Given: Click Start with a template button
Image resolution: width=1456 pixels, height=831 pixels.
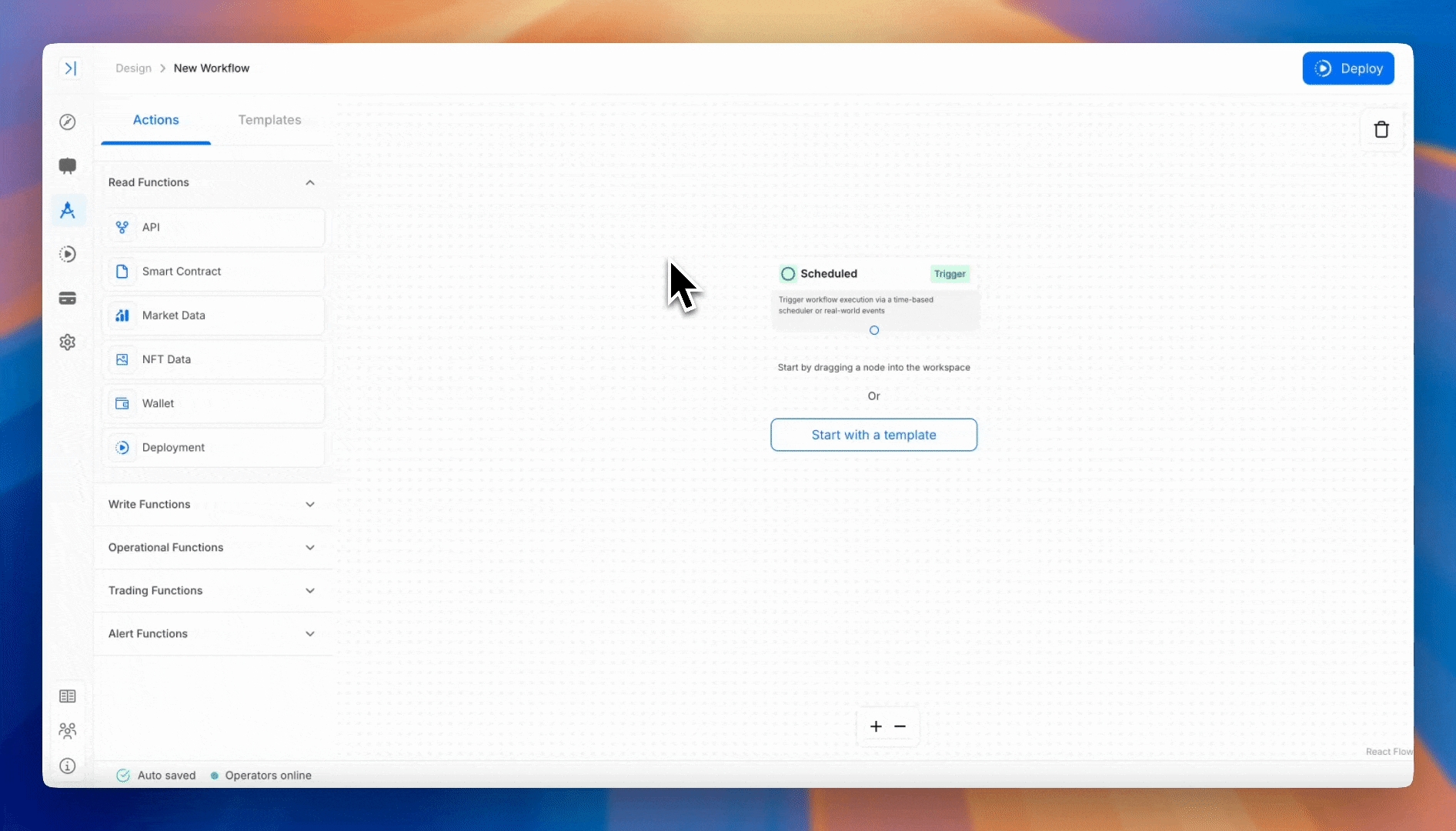Looking at the screenshot, I should click(x=873, y=436).
